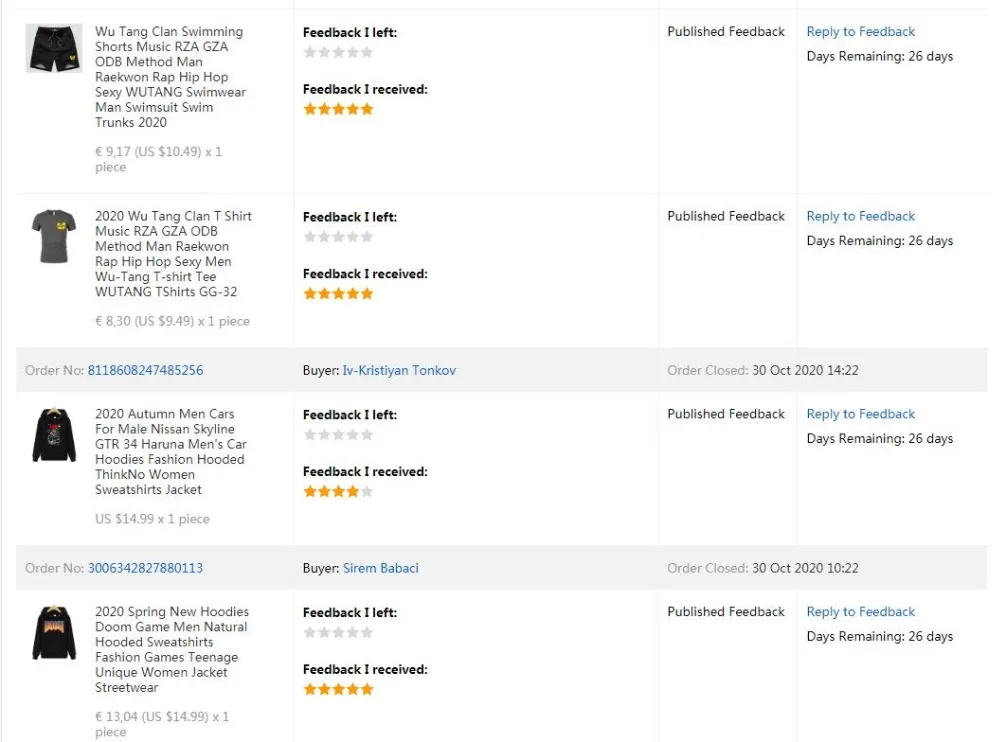Click the gray Wu Tang T-shirt thumbnail
This screenshot has height=742, width=1000.
[x=54, y=235]
